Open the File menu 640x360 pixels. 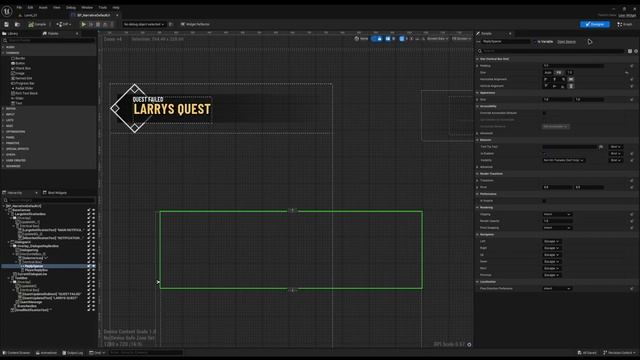pos(19,7)
